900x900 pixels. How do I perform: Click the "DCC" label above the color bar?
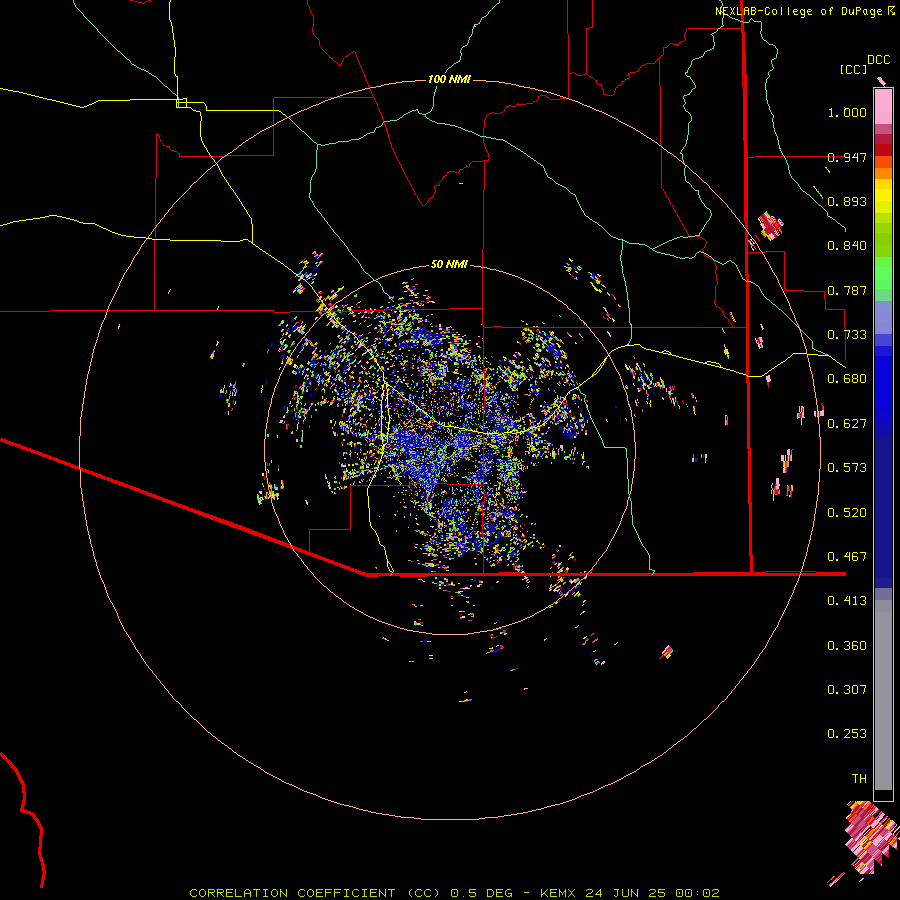tap(879, 60)
